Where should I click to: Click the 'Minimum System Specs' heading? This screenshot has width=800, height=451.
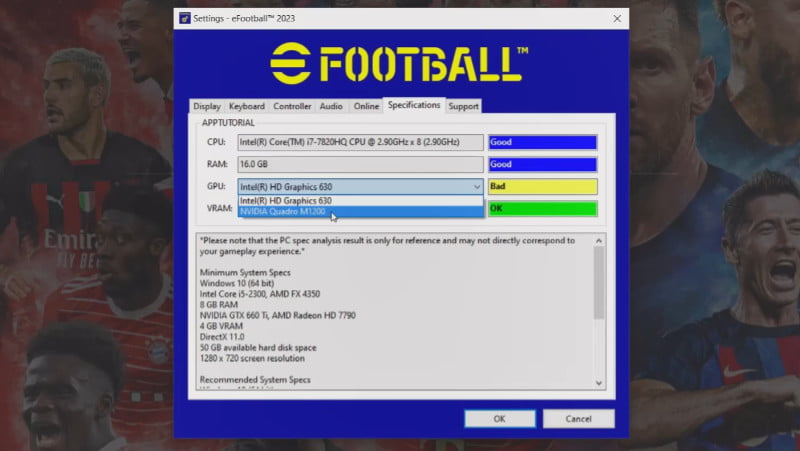click(x=245, y=272)
